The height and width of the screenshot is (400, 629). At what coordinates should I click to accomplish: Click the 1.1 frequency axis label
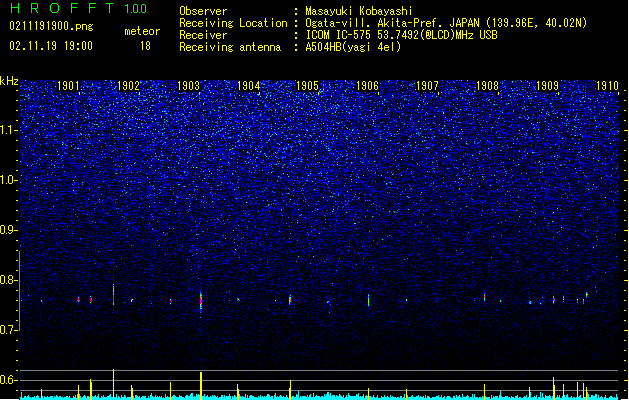tap(9, 130)
